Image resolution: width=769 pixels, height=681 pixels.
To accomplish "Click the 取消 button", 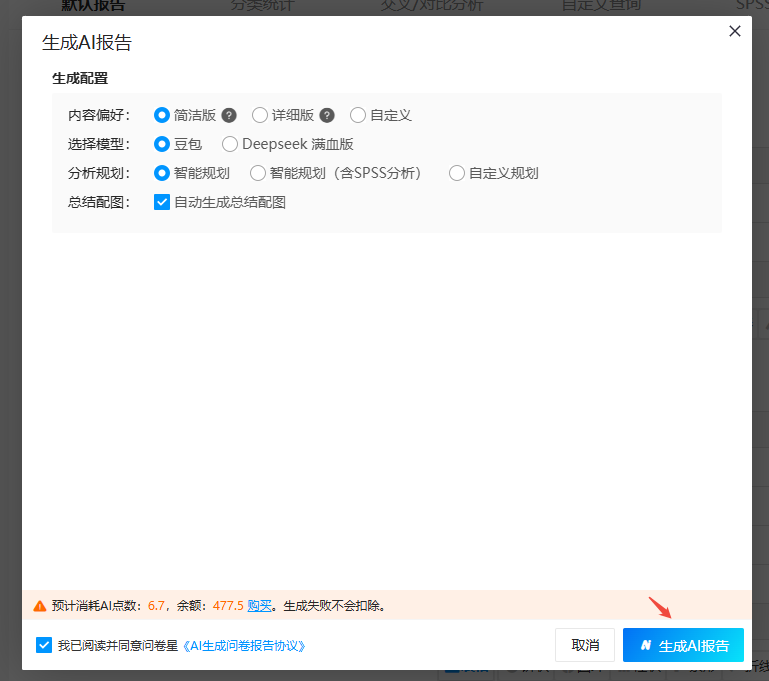I will click(x=585, y=645).
